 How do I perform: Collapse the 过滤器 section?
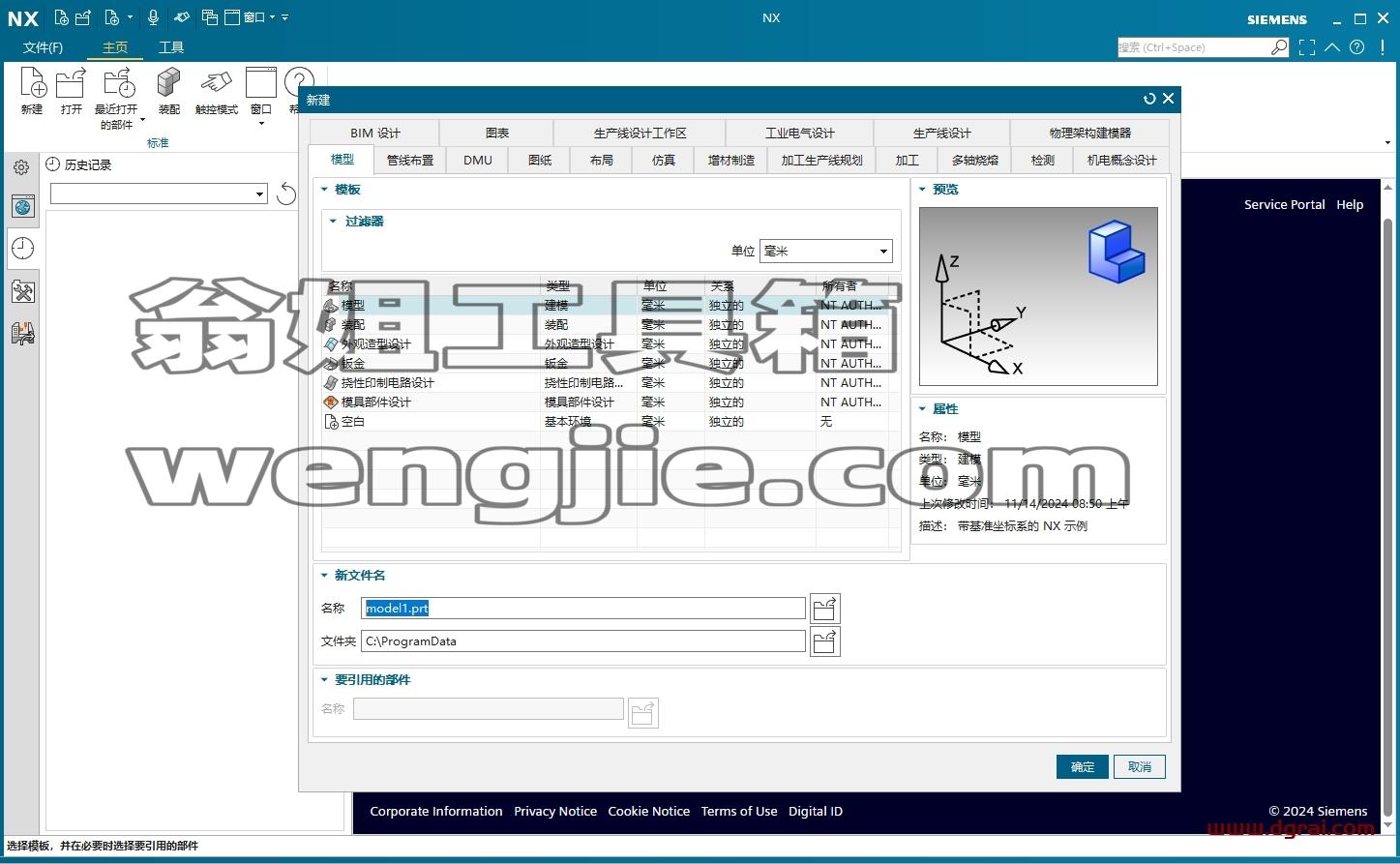coord(334,222)
